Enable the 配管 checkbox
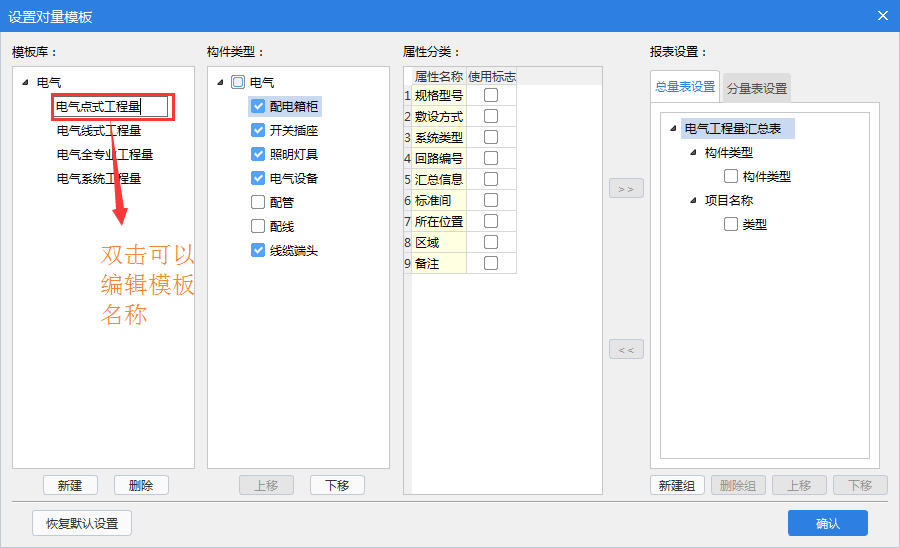The width and height of the screenshot is (900, 548). [x=258, y=202]
